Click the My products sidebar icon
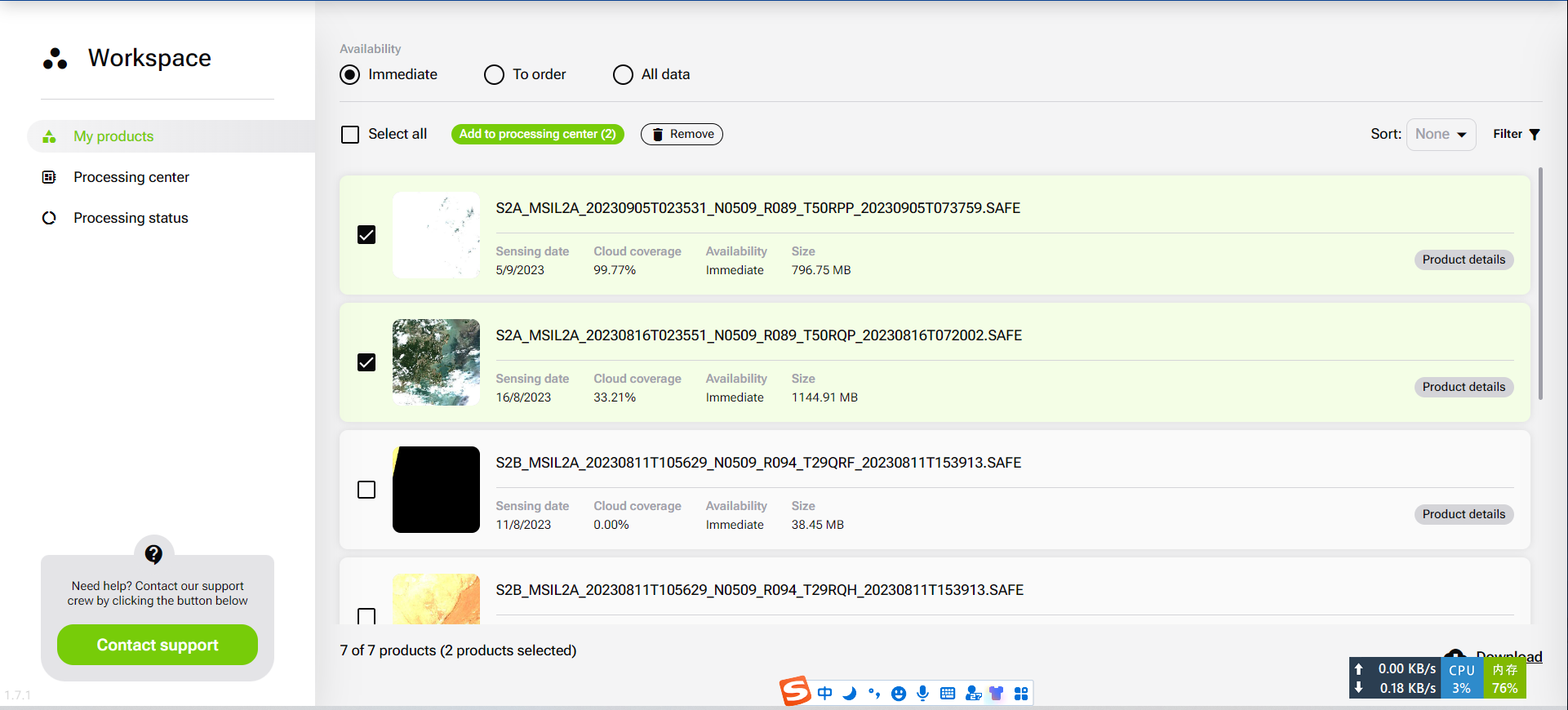The height and width of the screenshot is (710, 1568). (x=49, y=136)
